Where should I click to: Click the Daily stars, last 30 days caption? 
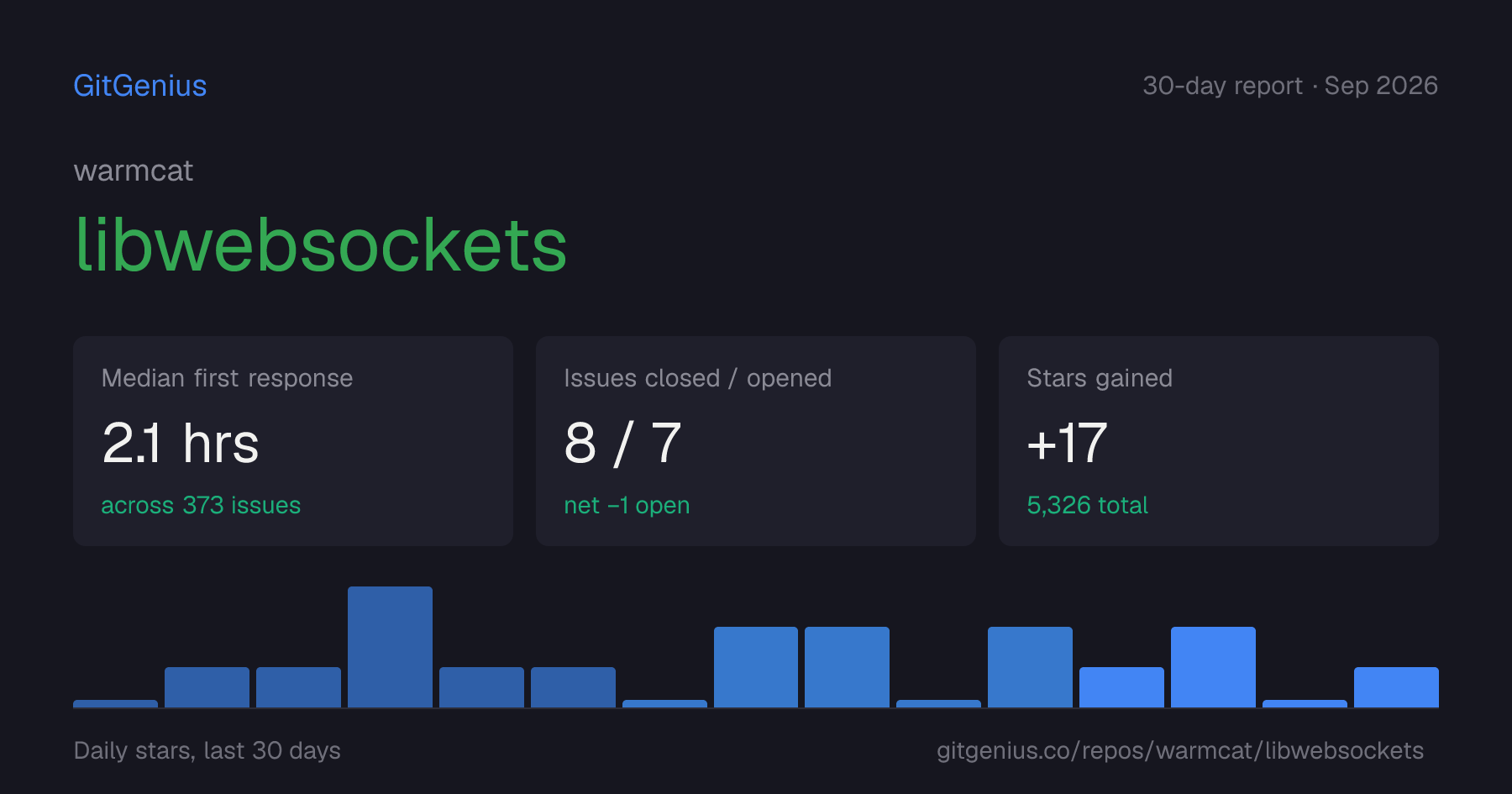pos(207,750)
